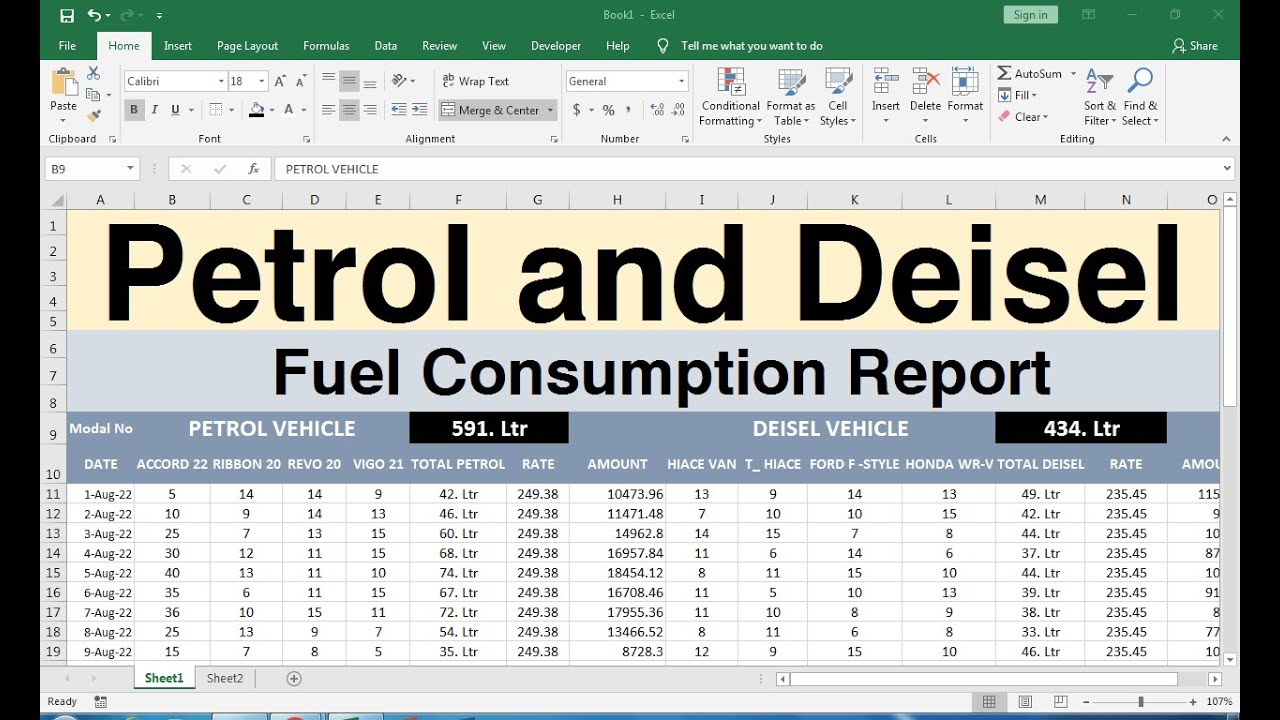The width and height of the screenshot is (1280, 720).
Task: Click AutoSum button
Action: click(x=1030, y=73)
